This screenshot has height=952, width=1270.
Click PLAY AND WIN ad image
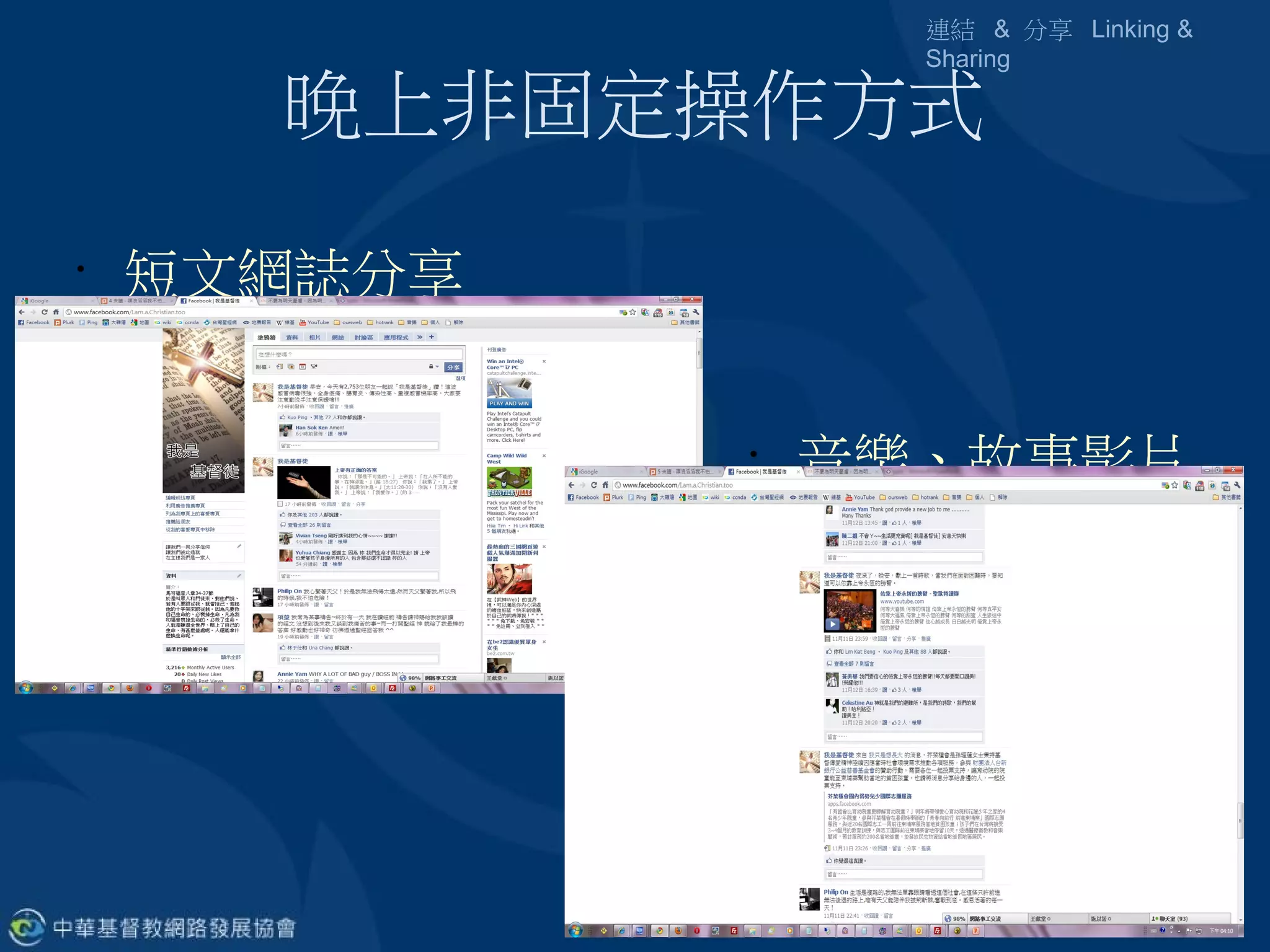click(x=509, y=393)
